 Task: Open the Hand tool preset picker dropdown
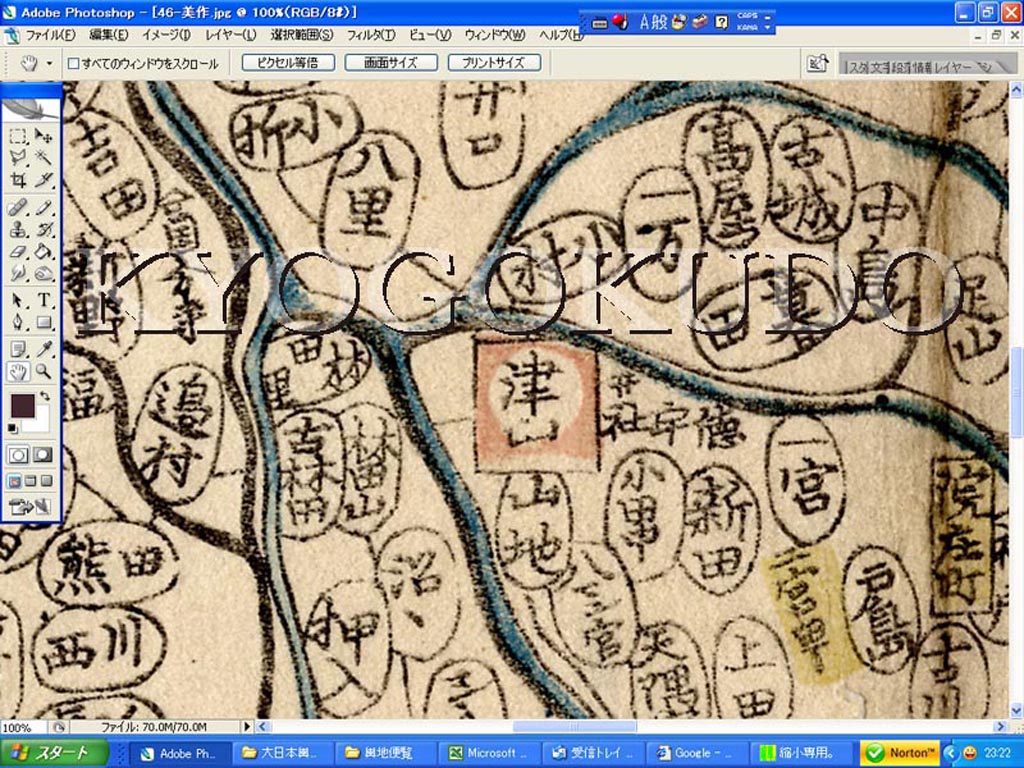(49, 63)
